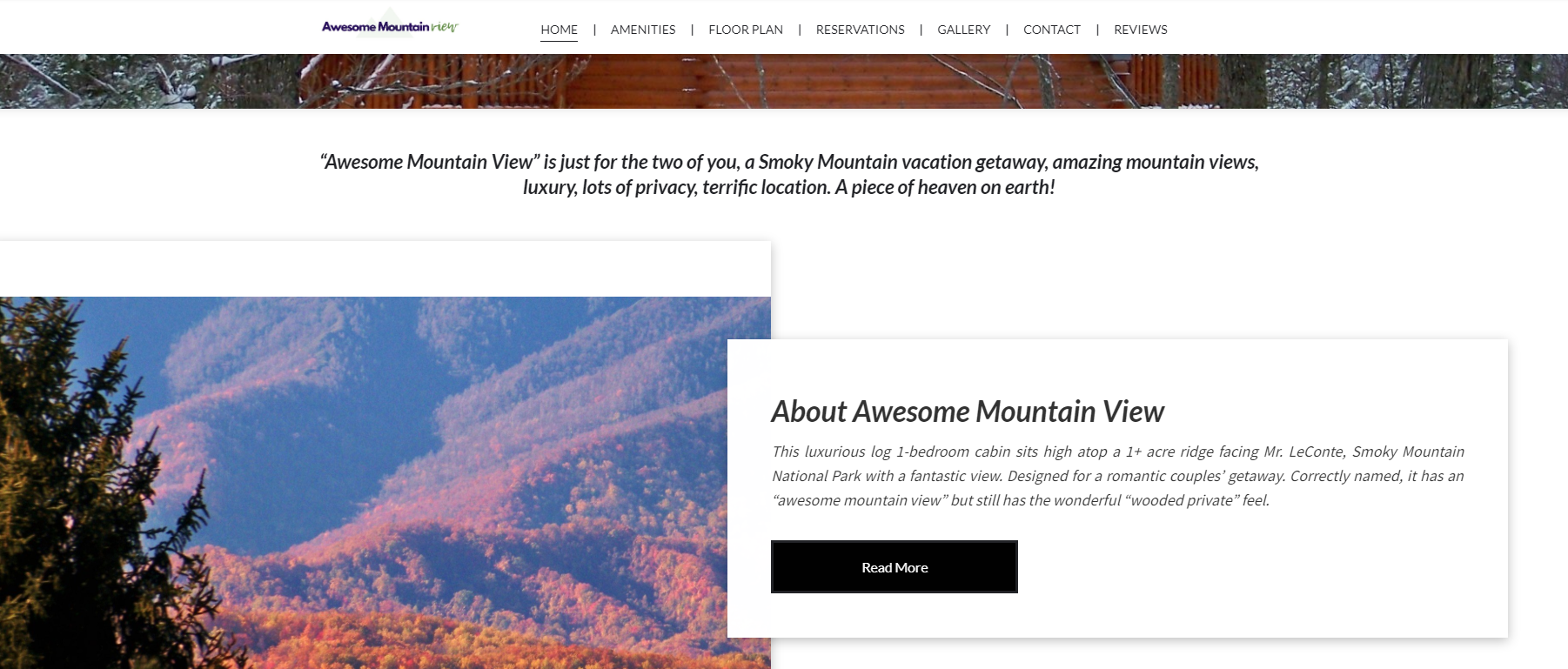This screenshot has height=669, width=1568.
Task: Click the About Awesome Mountain View heading
Action: tap(968, 411)
